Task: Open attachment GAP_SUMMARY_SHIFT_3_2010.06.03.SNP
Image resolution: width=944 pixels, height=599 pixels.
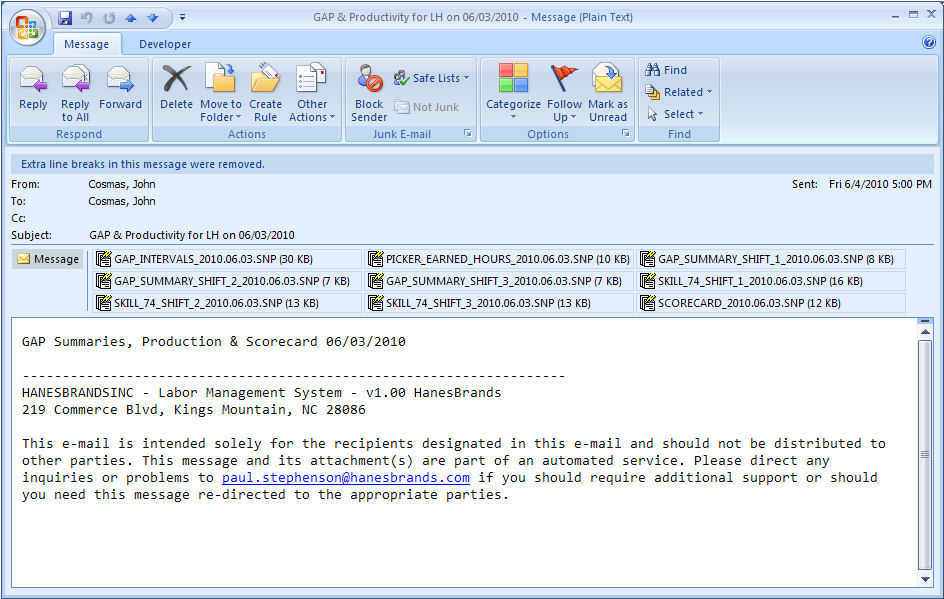Action: coord(500,281)
